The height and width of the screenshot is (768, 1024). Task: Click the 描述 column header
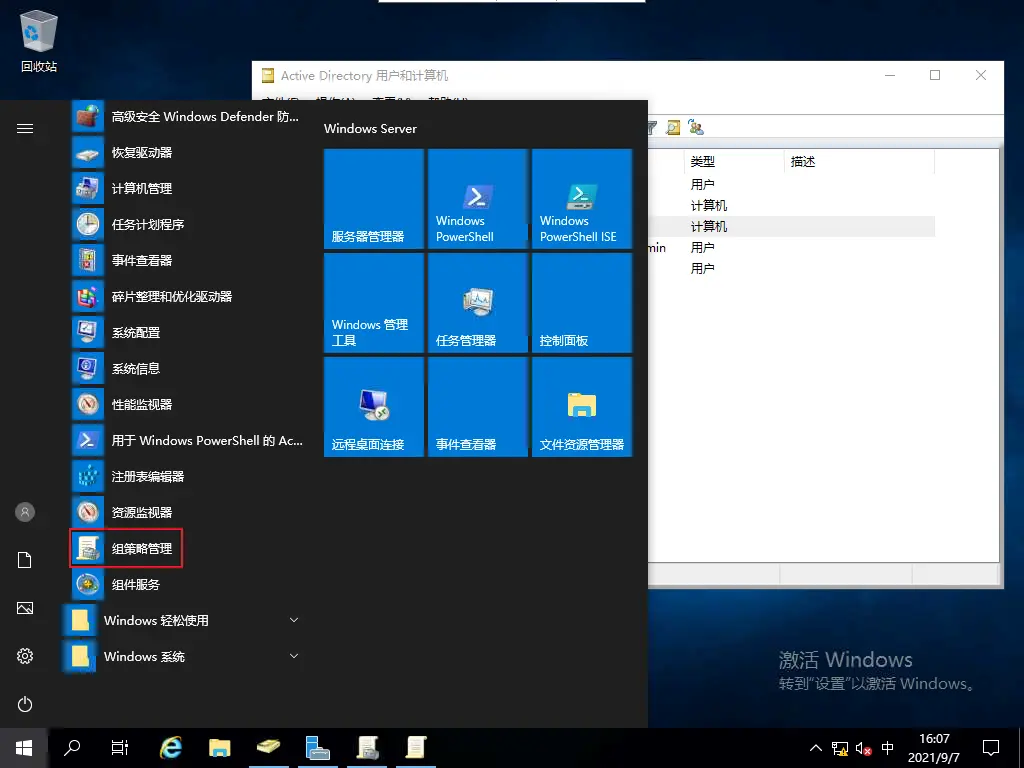(x=804, y=161)
